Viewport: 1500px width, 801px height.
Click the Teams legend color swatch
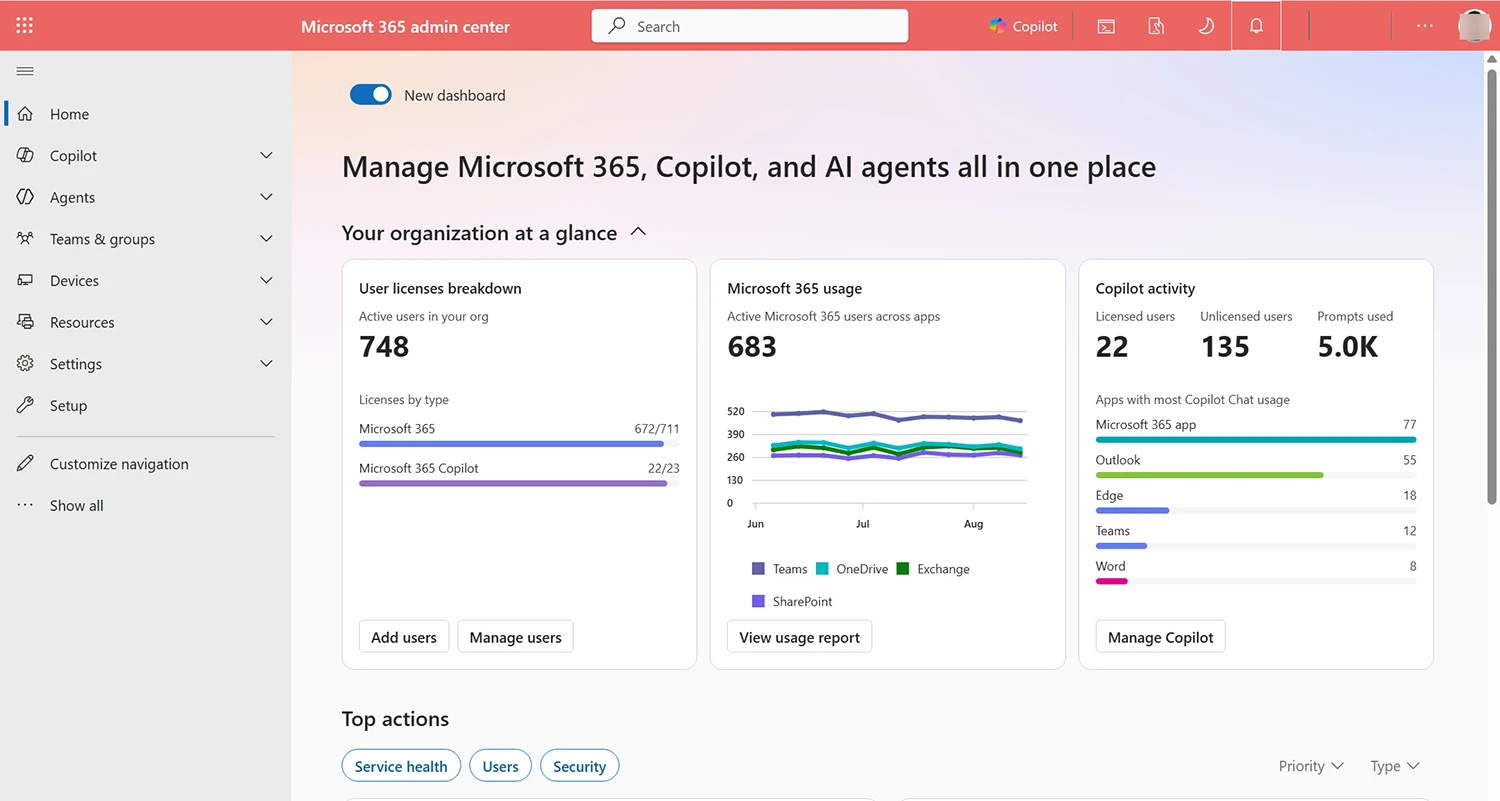(758, 569)
